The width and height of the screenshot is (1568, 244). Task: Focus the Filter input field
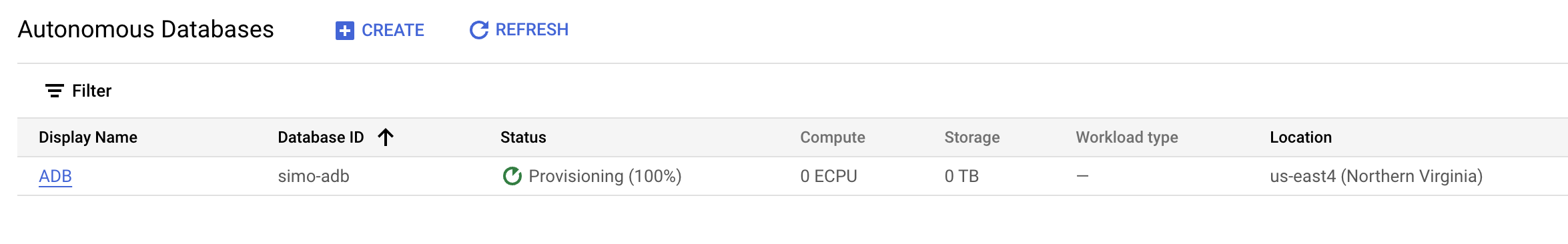[x=801, y=91]
